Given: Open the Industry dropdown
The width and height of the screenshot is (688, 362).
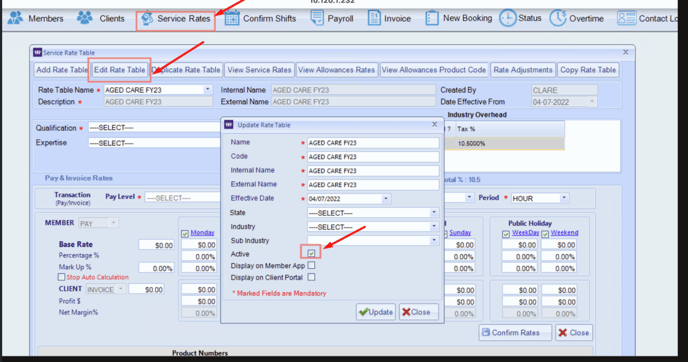Looking at the screenshot, I should coord(434,226).
